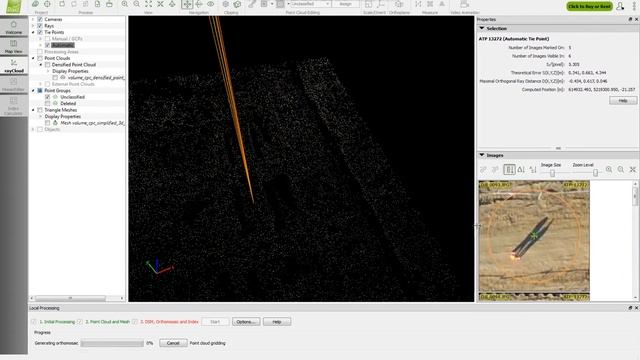Collapse the Selection section in Properties
This screenshot has width=640, height=360.
pyautogui.click(x=482, y=29)
